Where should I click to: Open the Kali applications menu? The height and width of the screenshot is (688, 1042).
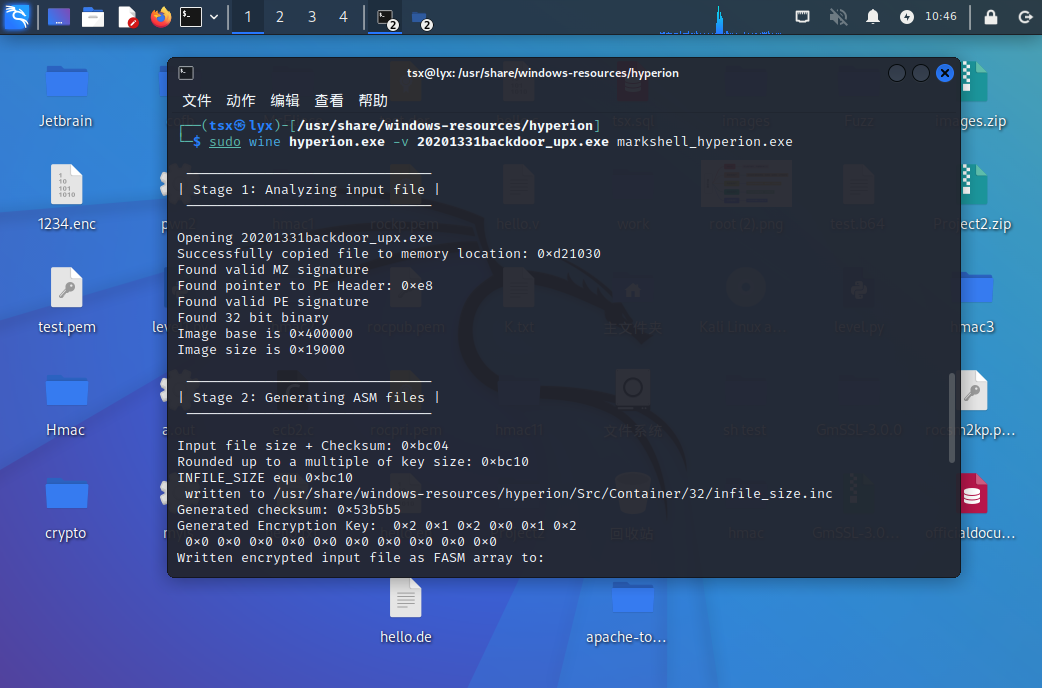[17, 17]
